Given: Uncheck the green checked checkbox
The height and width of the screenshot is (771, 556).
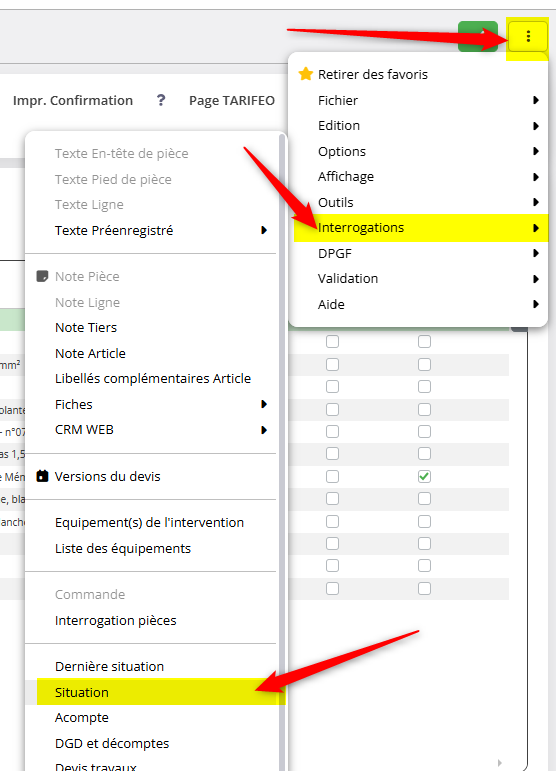Looking at the screenshot, I should 424,476.
